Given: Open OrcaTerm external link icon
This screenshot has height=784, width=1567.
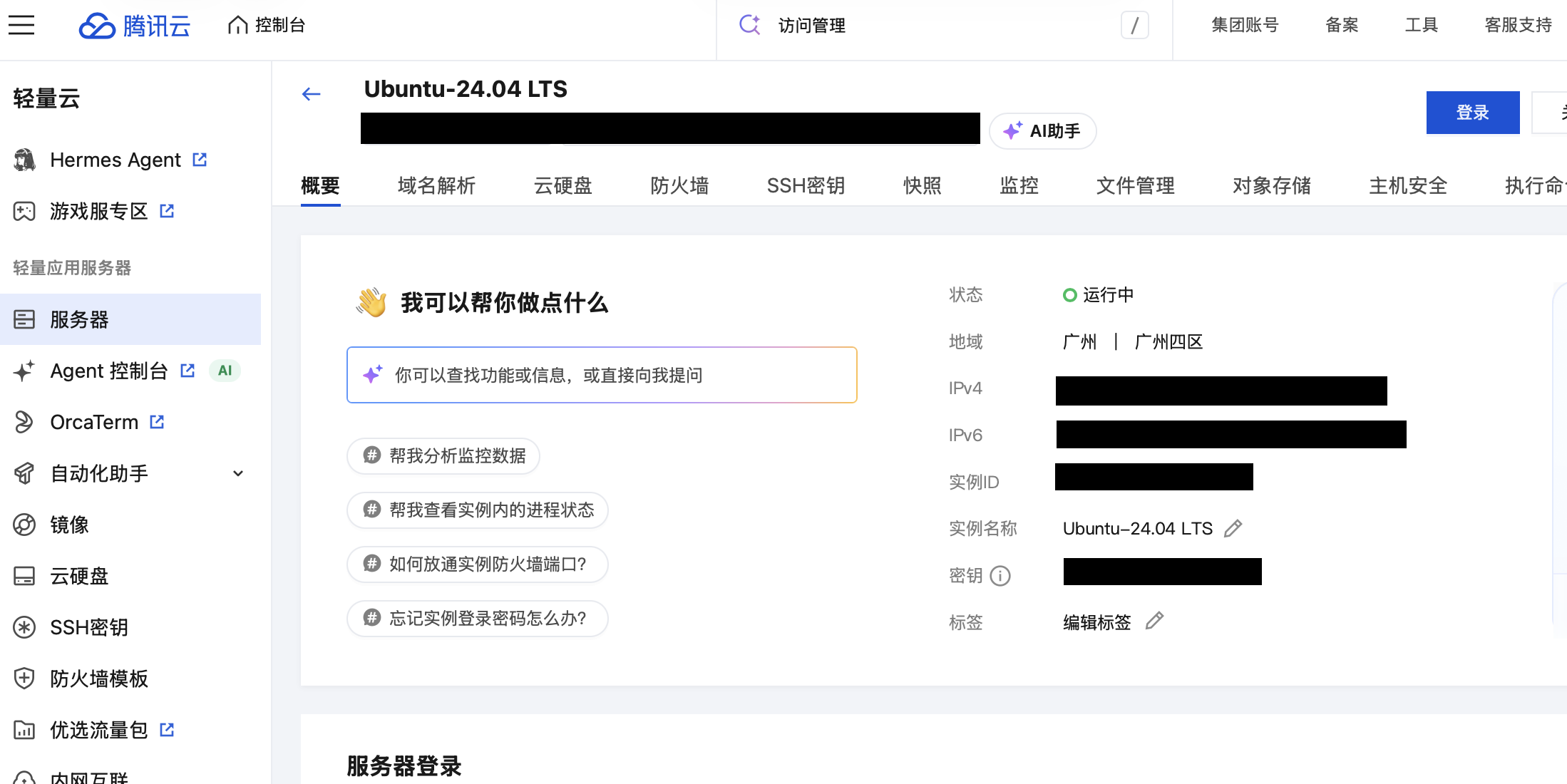Looking at the screenshot, I should (x=157, y=422).
